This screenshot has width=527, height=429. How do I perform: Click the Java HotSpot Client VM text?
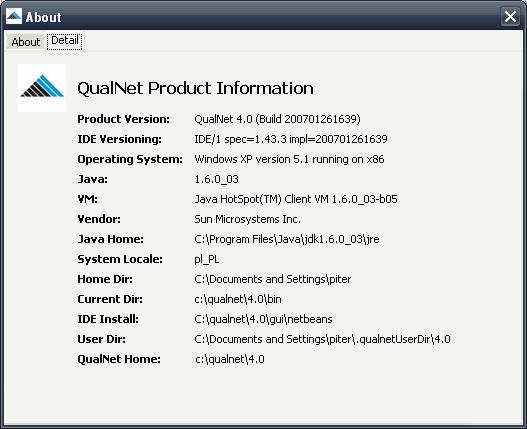296,199
